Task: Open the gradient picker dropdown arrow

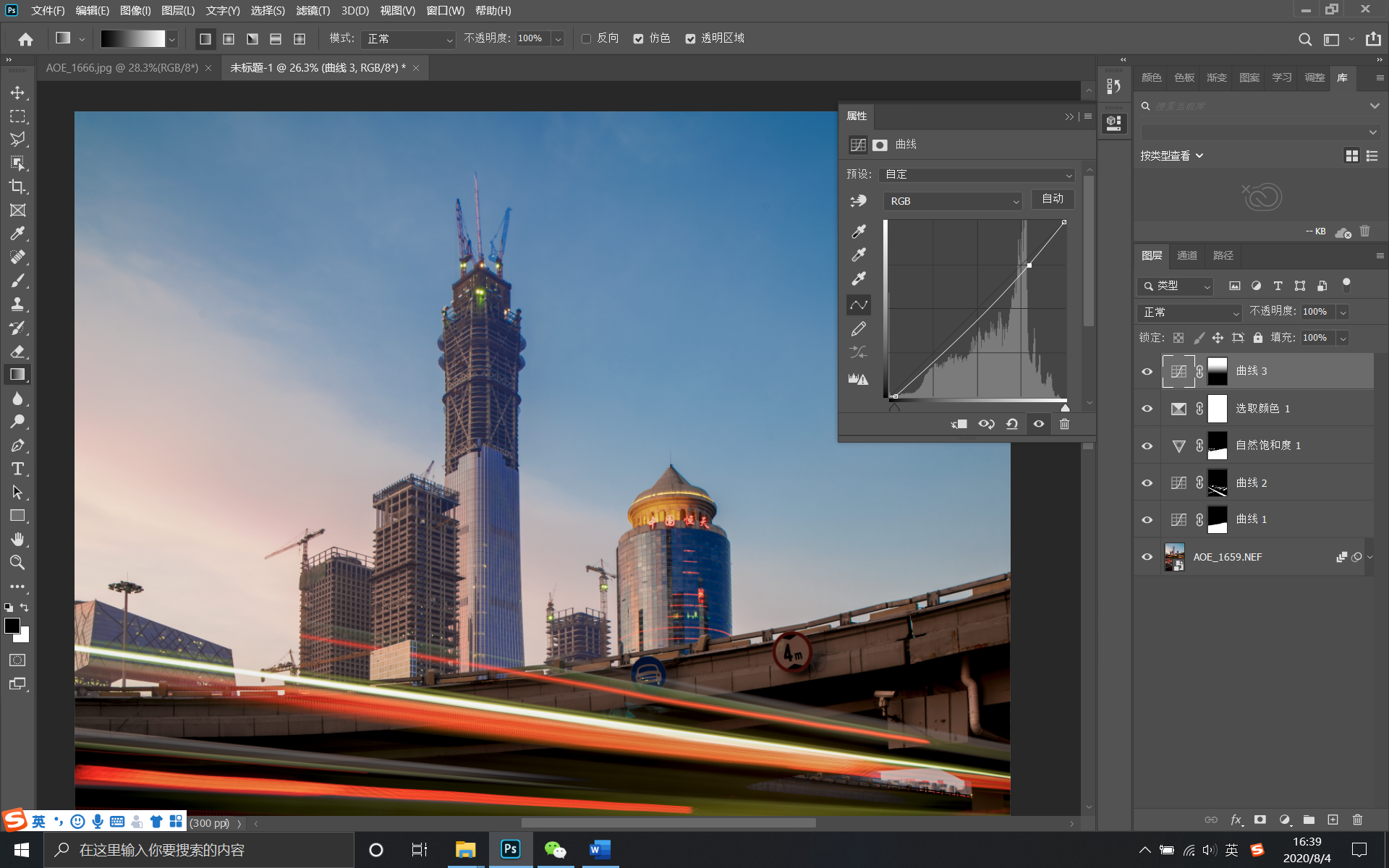Action: tap(172, 39)
